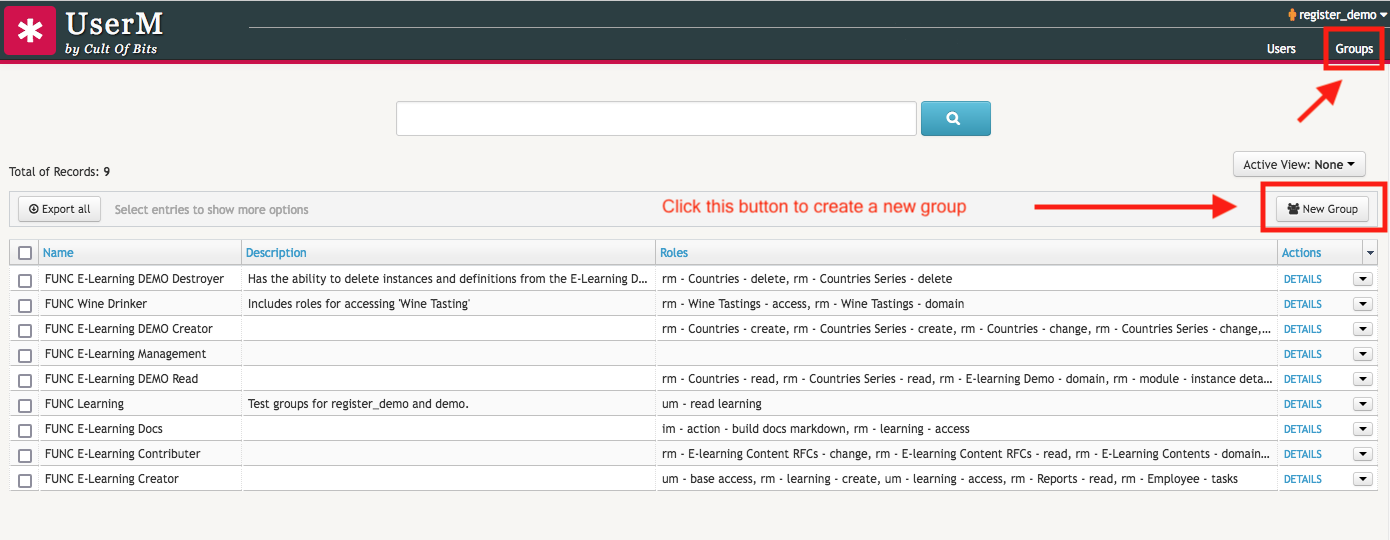Expand row actions for FUNC Learning
Viewport: 1390px width, 540px height.
click(1362, 404)
